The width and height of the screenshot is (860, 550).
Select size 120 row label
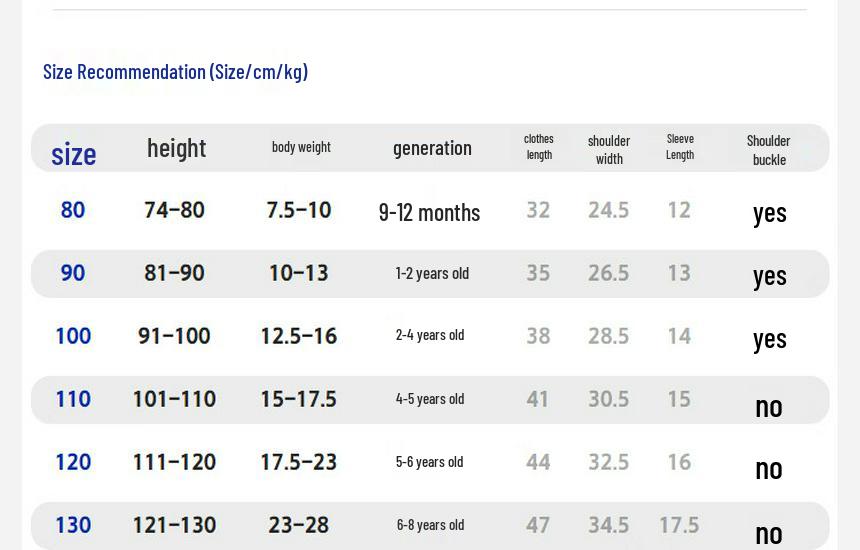point(73,462)
